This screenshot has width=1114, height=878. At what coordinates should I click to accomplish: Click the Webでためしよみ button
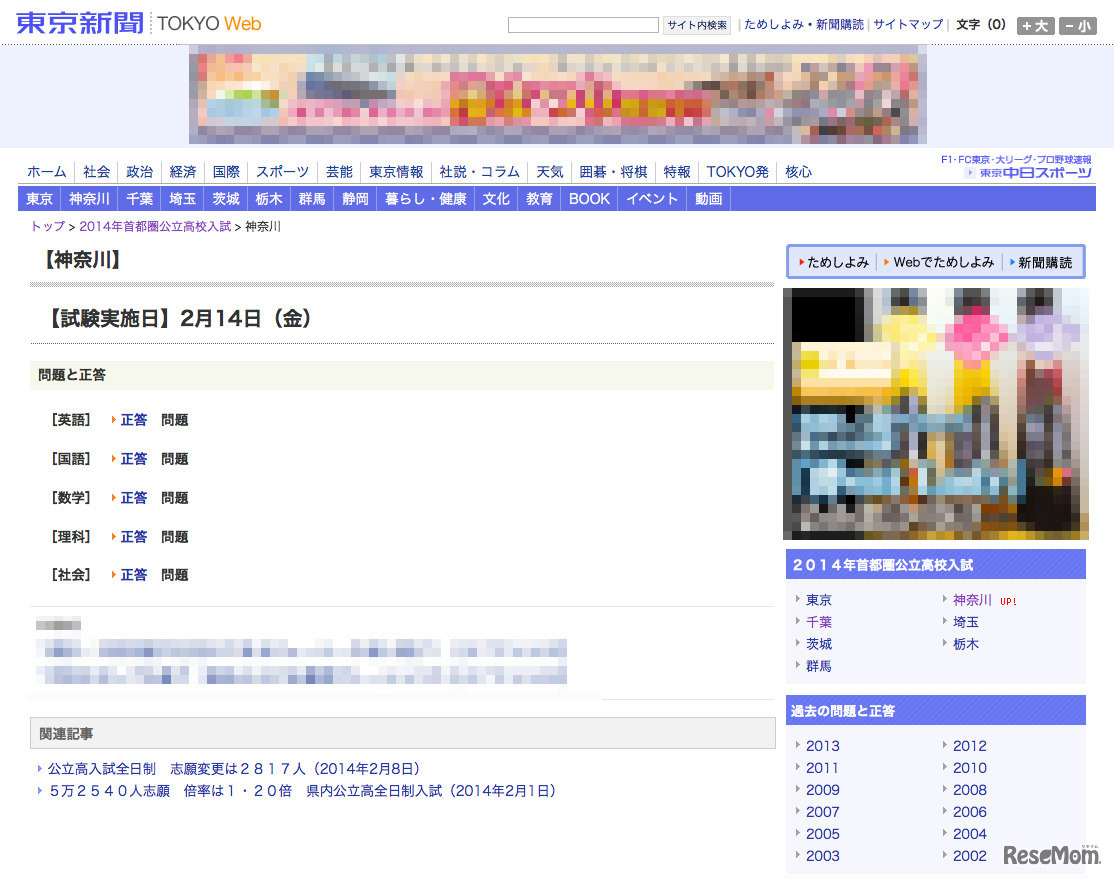pyautogui.click(x=939, y=262)
